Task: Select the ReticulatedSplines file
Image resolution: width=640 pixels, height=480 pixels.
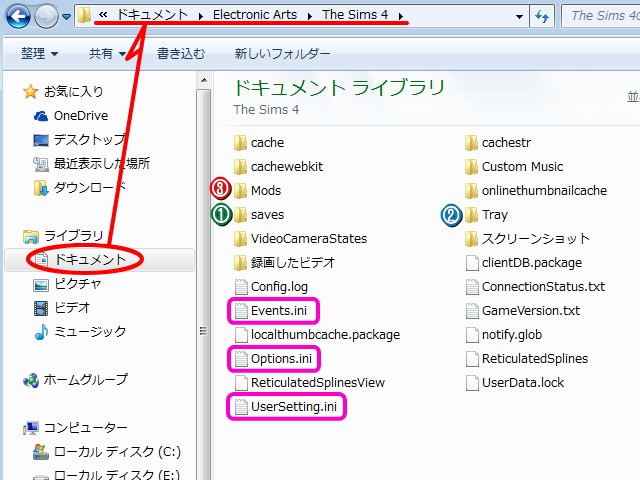Action: coord(527,359)
